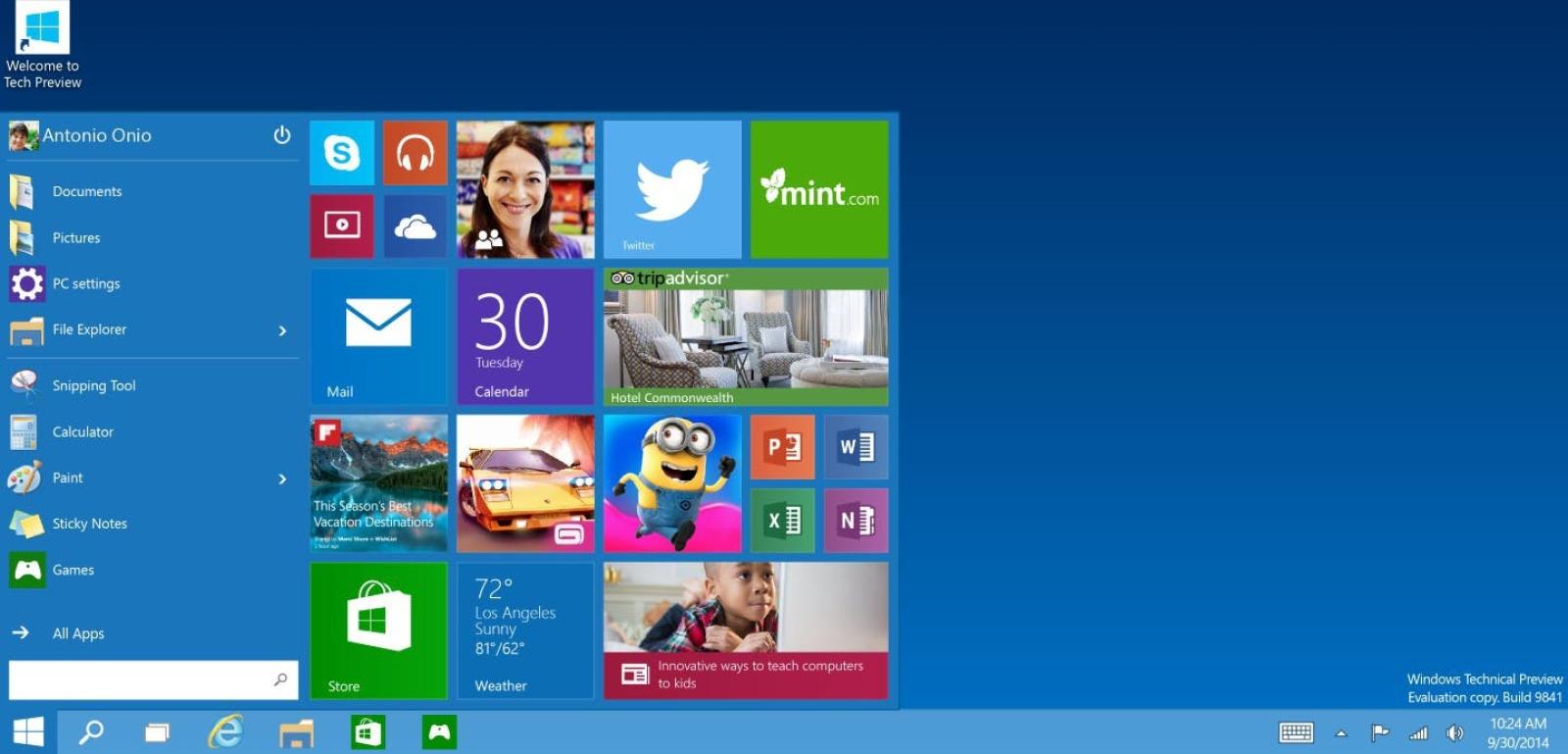
Task: Open Antonio Onio user account
Action: 80,135
